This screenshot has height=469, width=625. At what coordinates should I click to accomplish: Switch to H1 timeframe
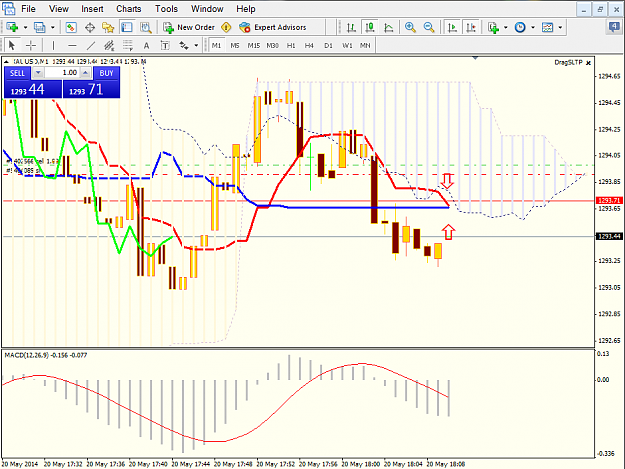[291, 45]
